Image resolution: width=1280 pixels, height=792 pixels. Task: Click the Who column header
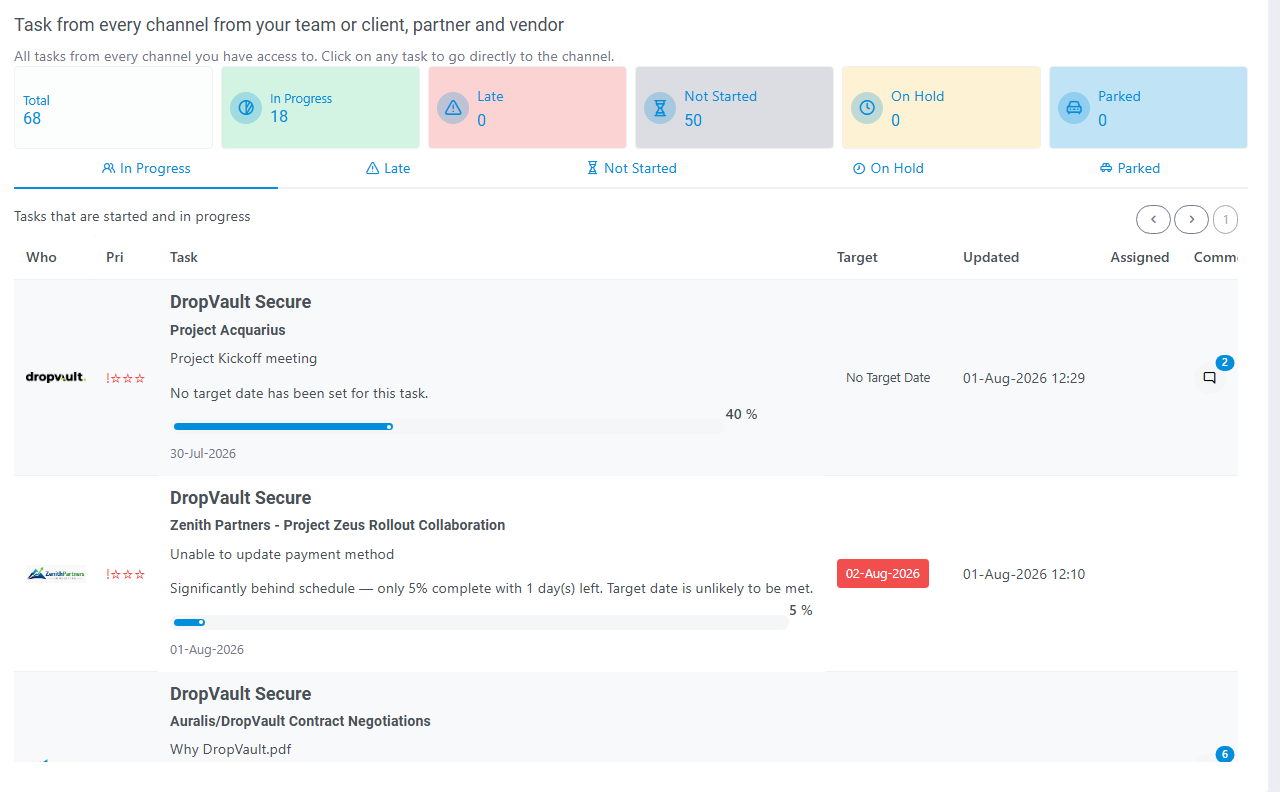41,257
